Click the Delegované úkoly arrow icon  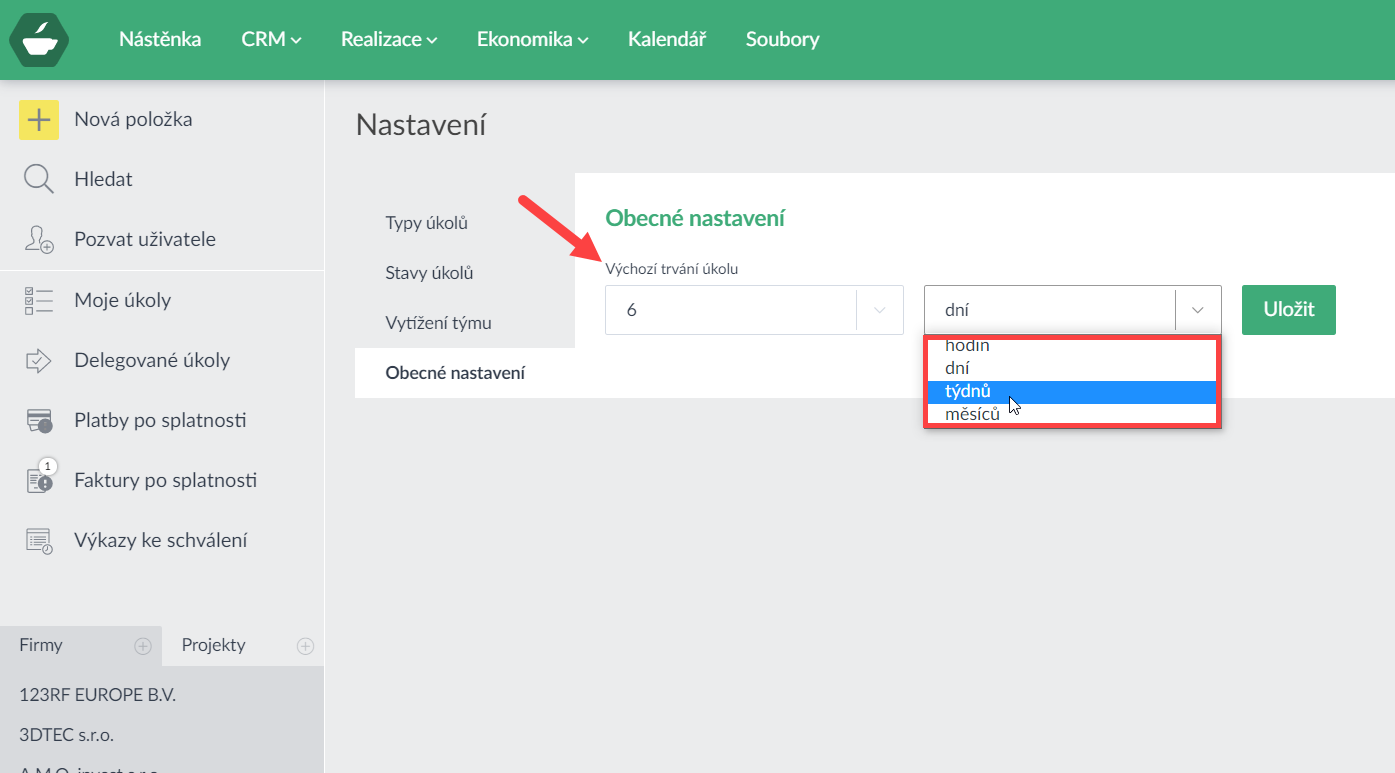coord(39,360)
